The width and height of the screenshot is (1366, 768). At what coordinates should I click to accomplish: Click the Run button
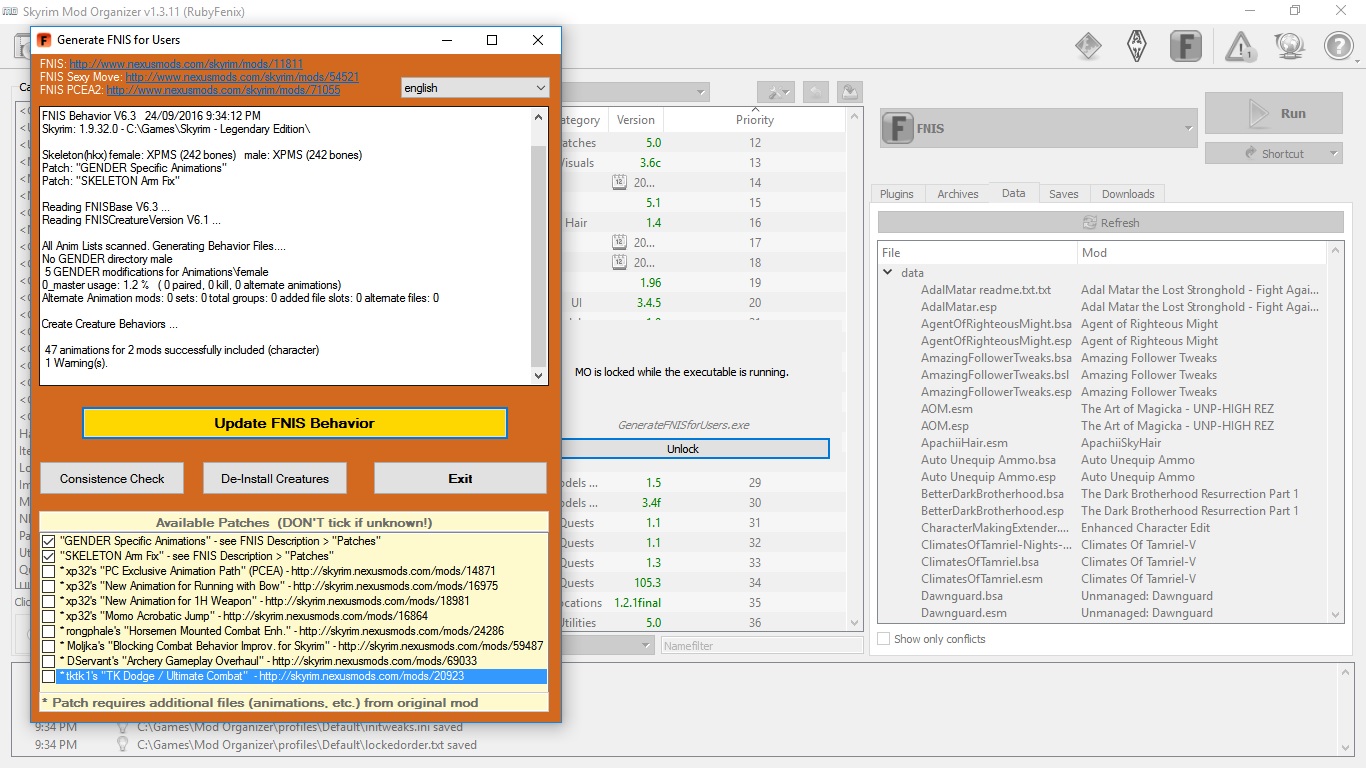point(1273,114)
